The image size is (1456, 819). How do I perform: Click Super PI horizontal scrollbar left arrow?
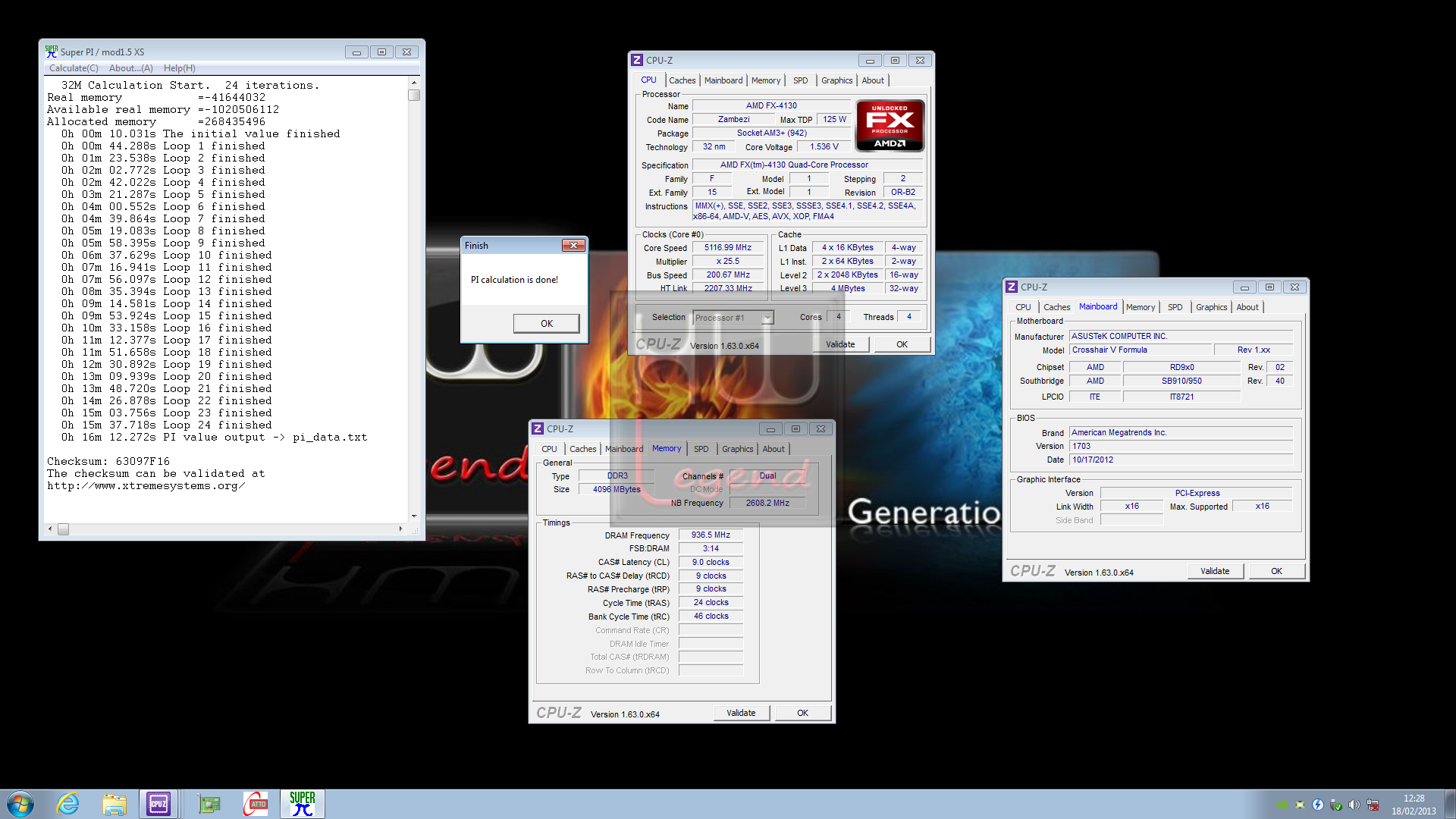50,529
